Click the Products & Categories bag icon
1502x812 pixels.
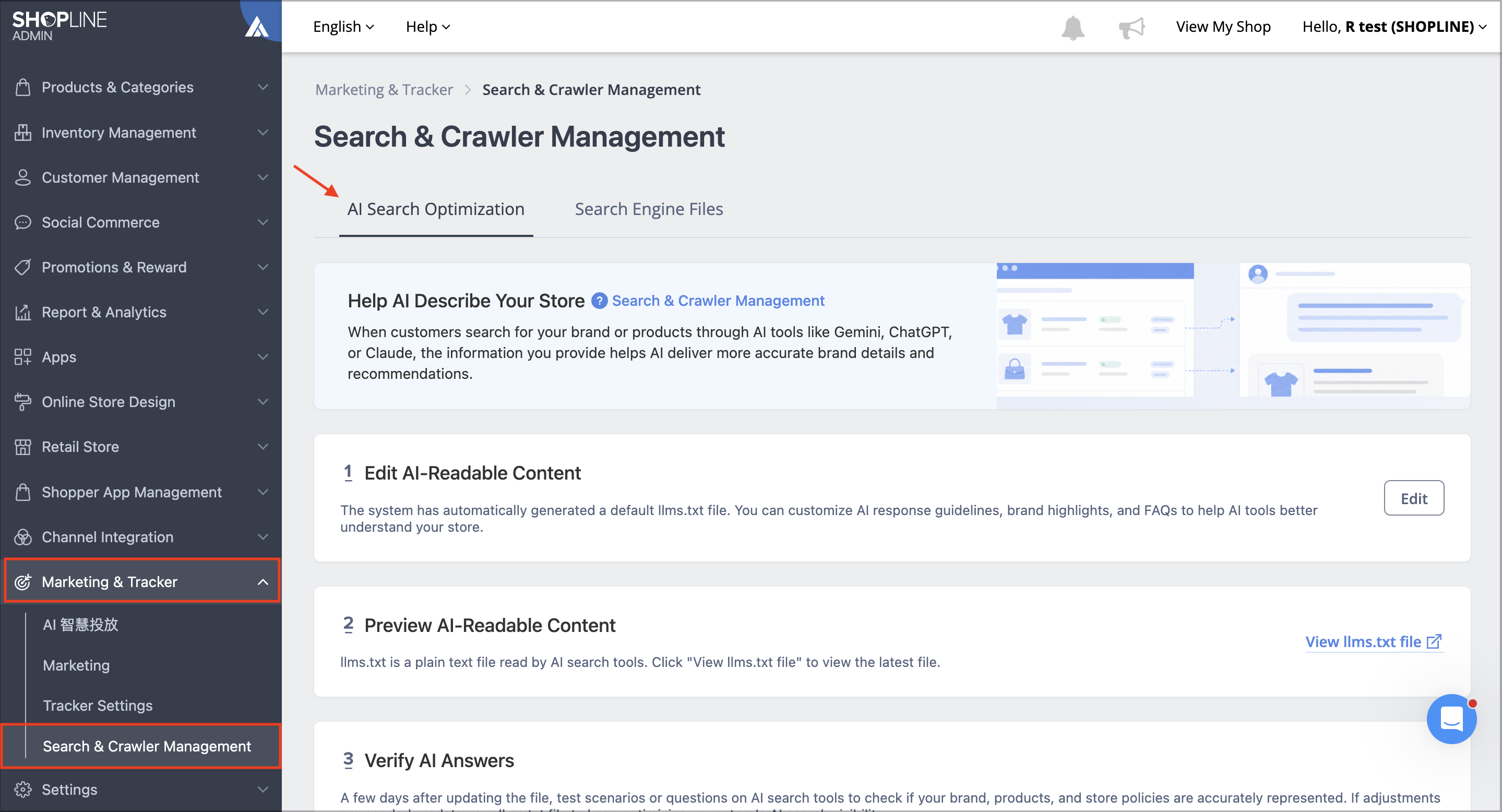23,88
